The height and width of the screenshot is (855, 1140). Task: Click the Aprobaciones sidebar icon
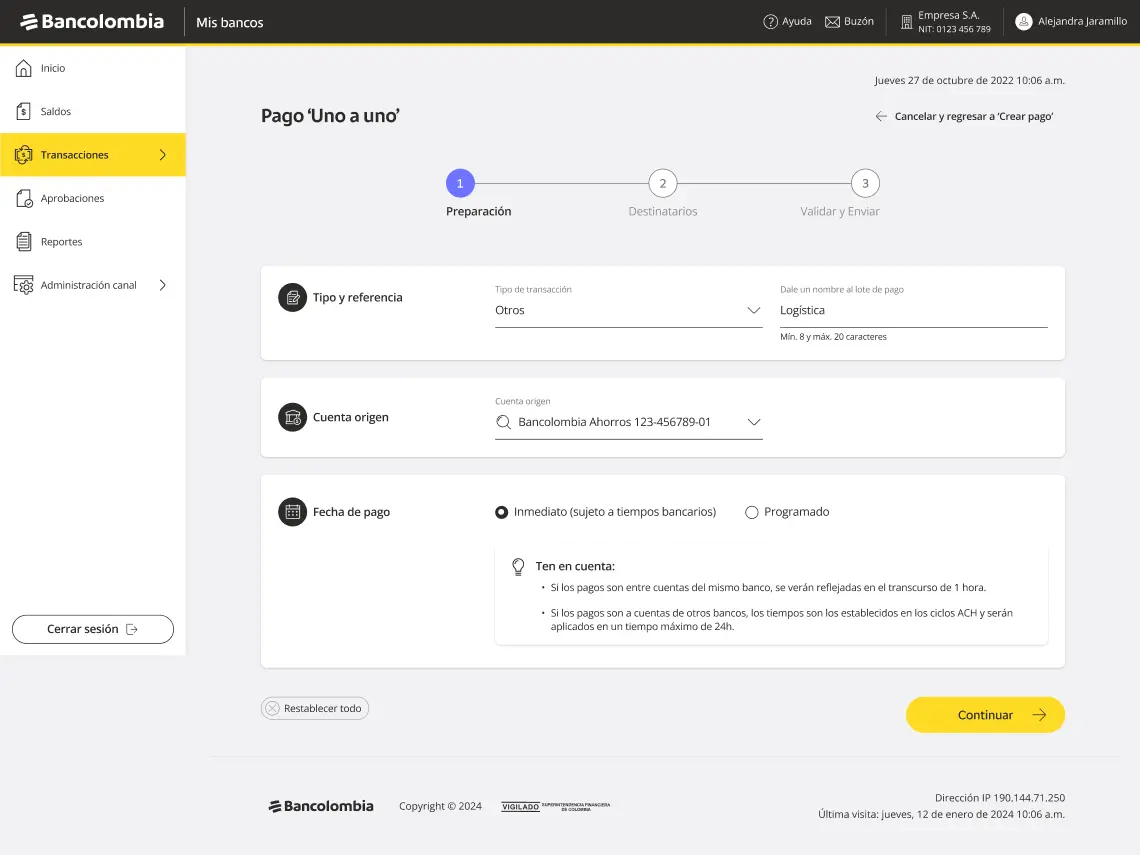coord(22,198)
